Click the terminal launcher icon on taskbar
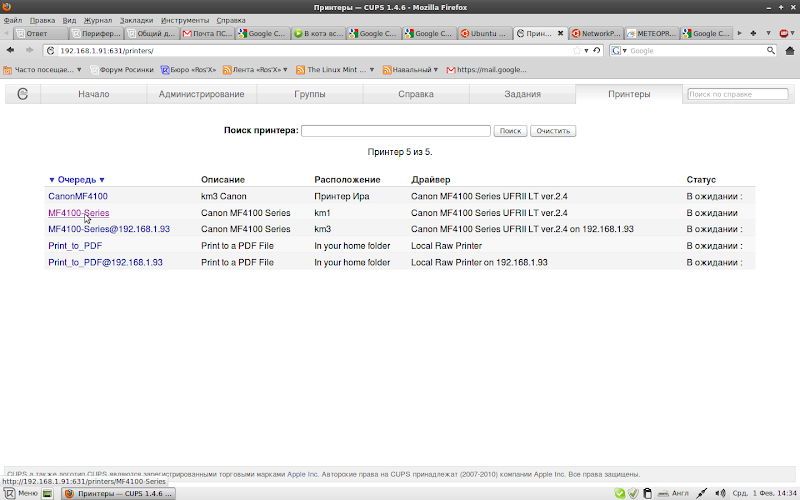 coord(47,493)
